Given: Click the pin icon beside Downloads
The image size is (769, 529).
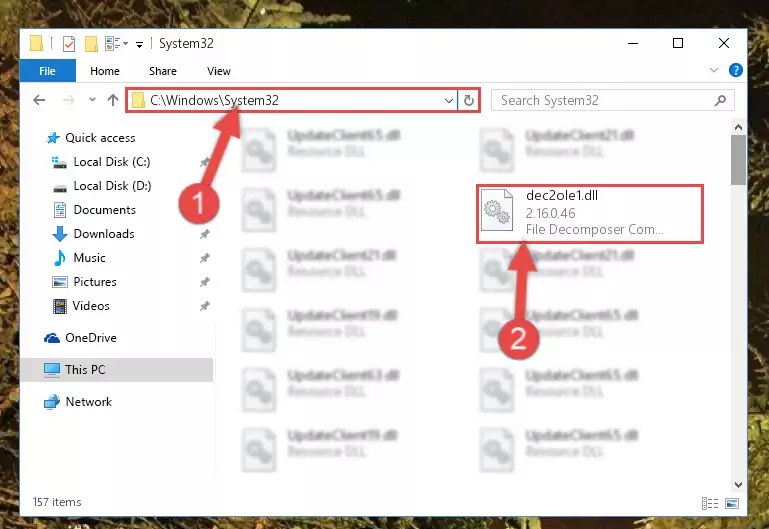Looking at the screenshot, I should (205, 234).
